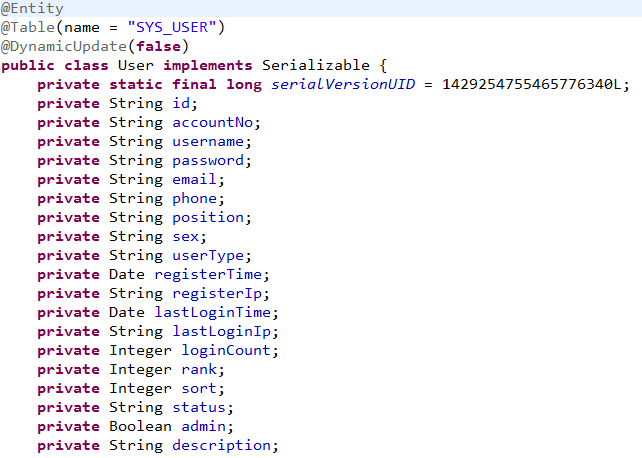The height and width of the screenshot is (458, 642).
Task: Click the "SYS_USER" string literal
Action: pos(172,27)
